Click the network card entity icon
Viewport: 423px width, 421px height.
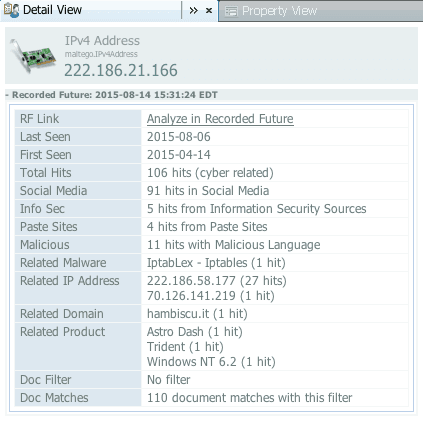[x=33, y=56]
